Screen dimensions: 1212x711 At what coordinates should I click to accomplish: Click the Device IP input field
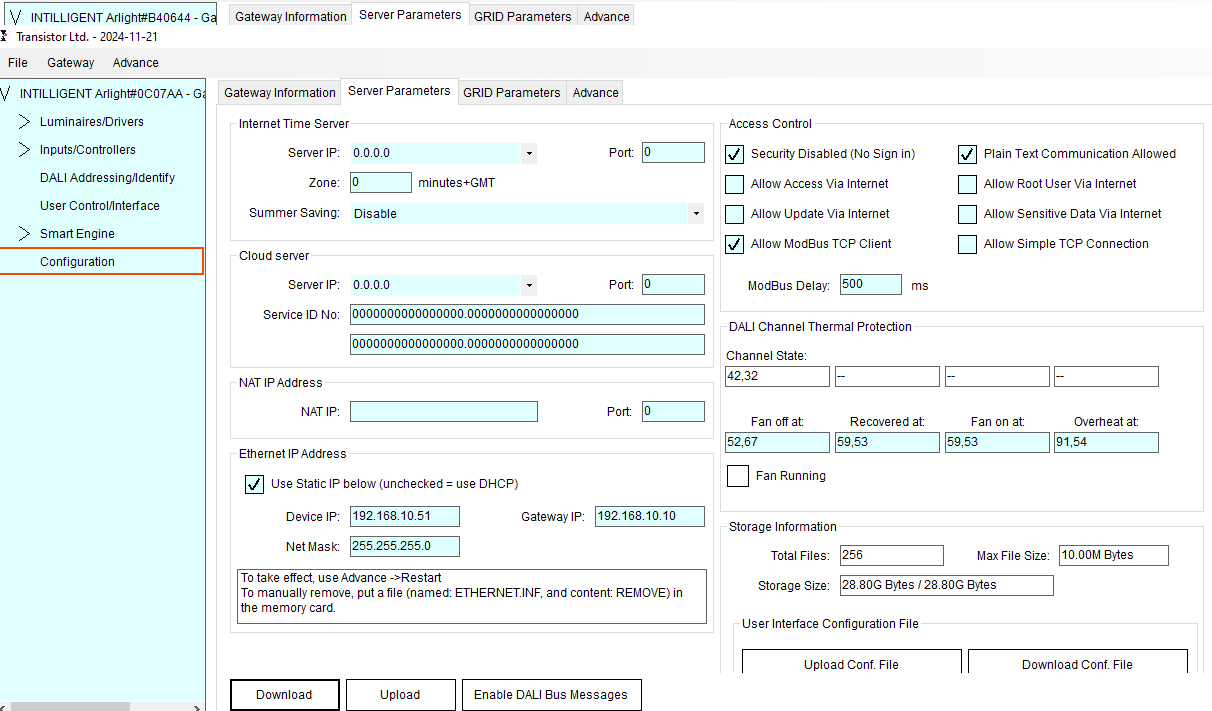pyautogui.click(x=404, y=517)
